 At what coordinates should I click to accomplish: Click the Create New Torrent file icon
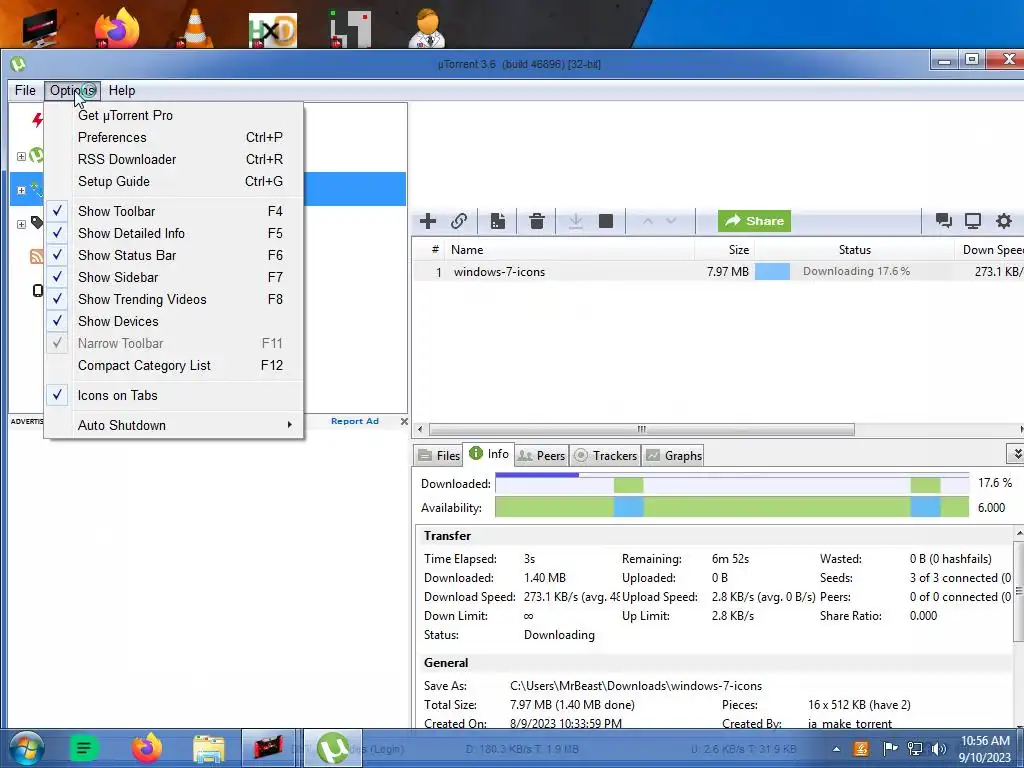[x=498, y=221]
